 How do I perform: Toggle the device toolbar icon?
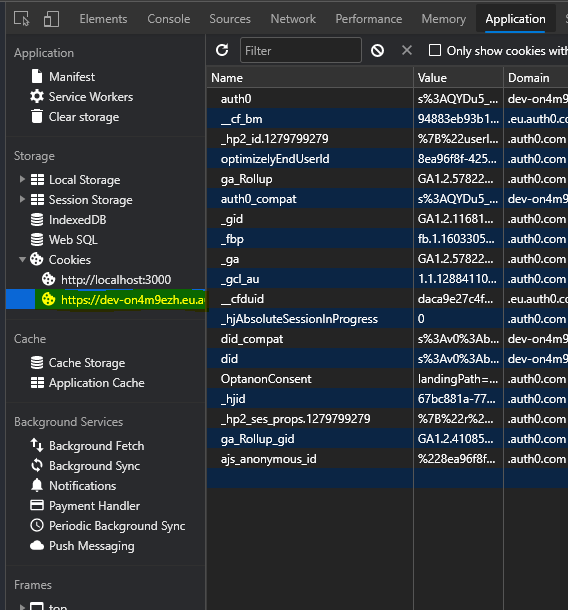51,19
